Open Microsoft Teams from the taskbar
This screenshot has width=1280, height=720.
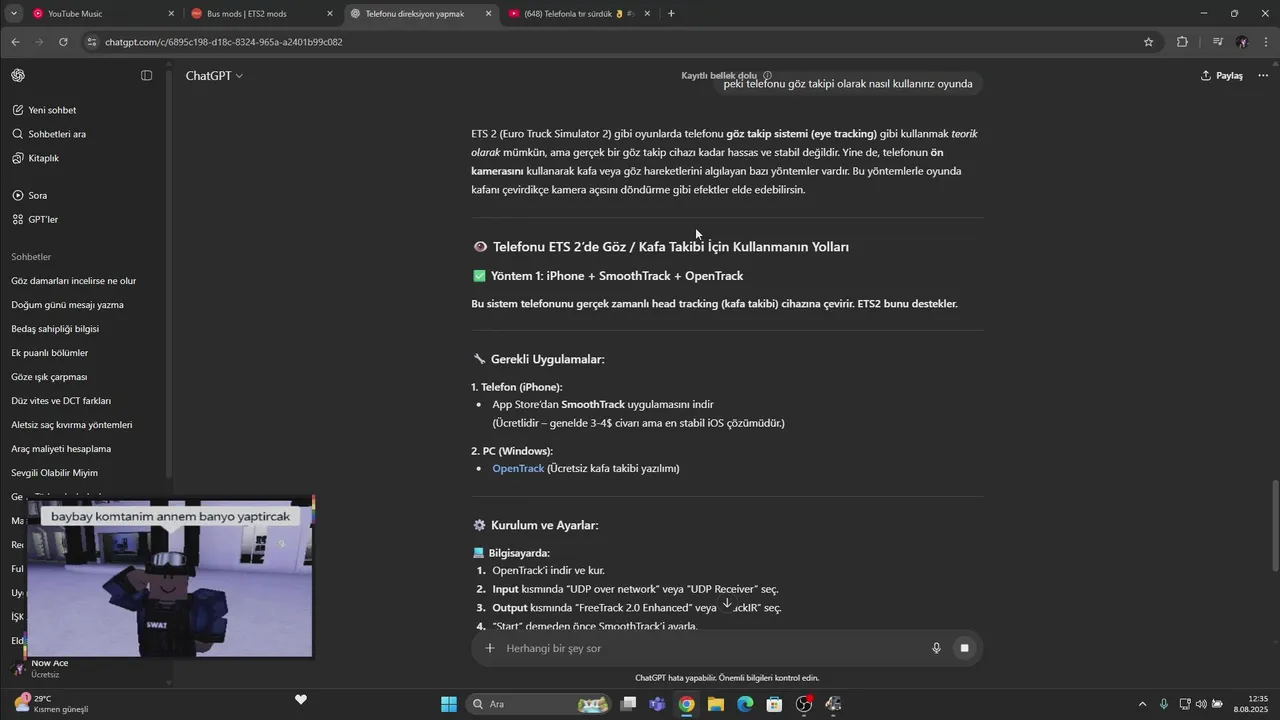click(657, 704)
